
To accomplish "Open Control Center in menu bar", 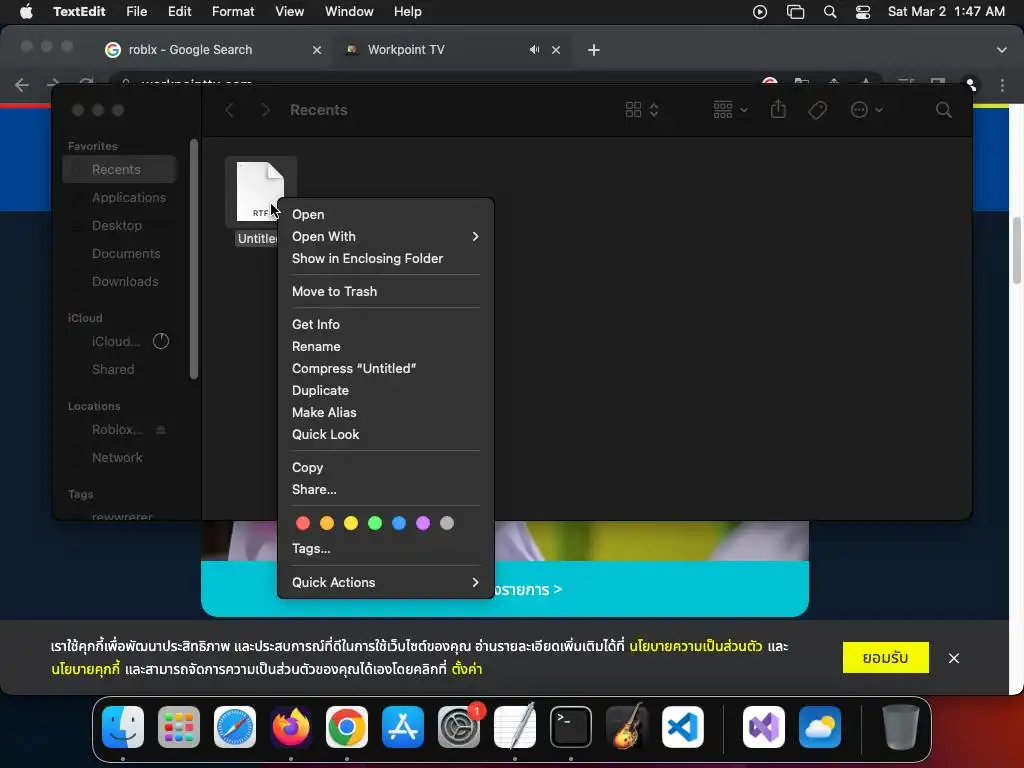I will click(863, 12).
